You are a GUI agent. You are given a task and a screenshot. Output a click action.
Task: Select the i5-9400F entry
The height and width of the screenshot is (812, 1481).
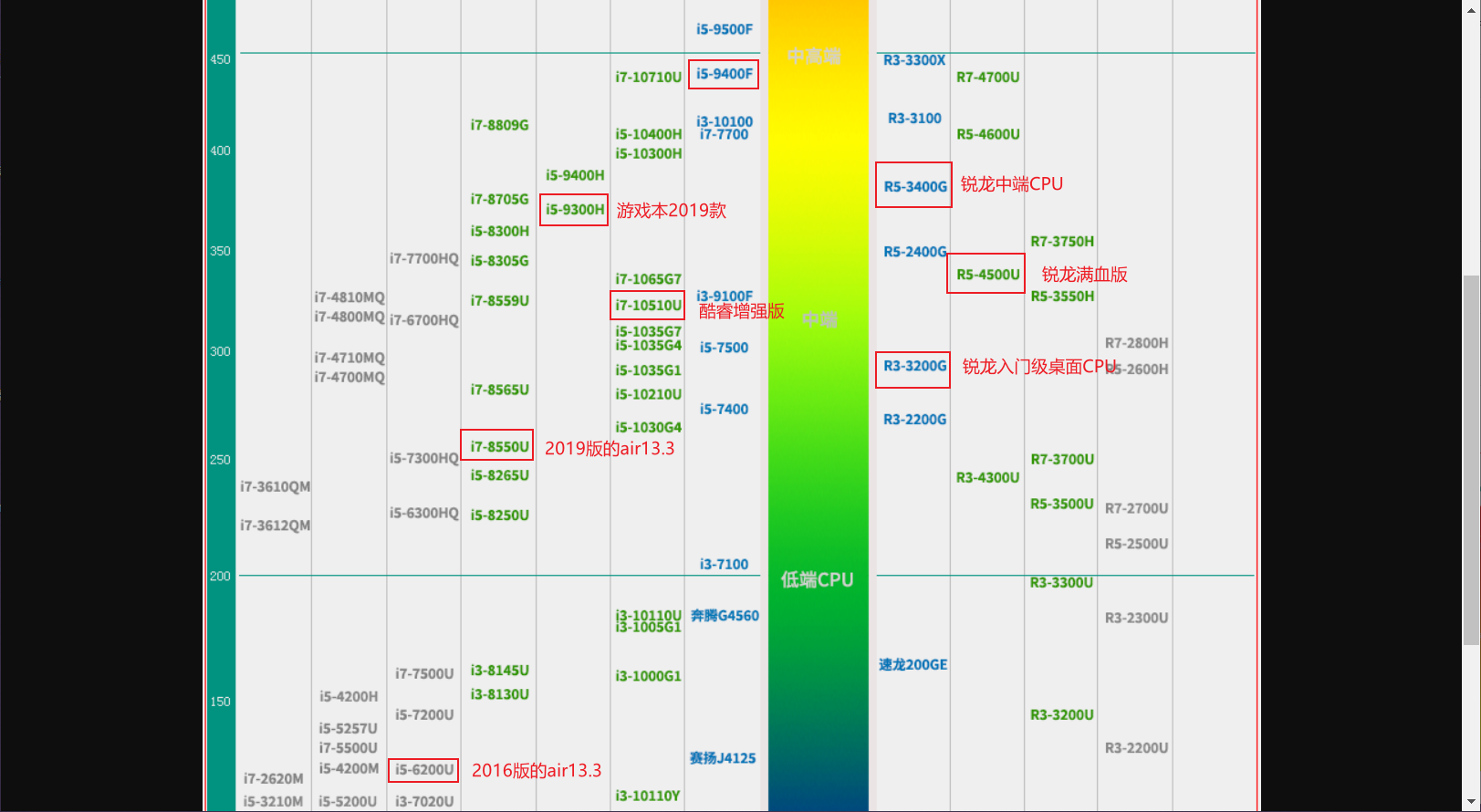click(725, 74)
